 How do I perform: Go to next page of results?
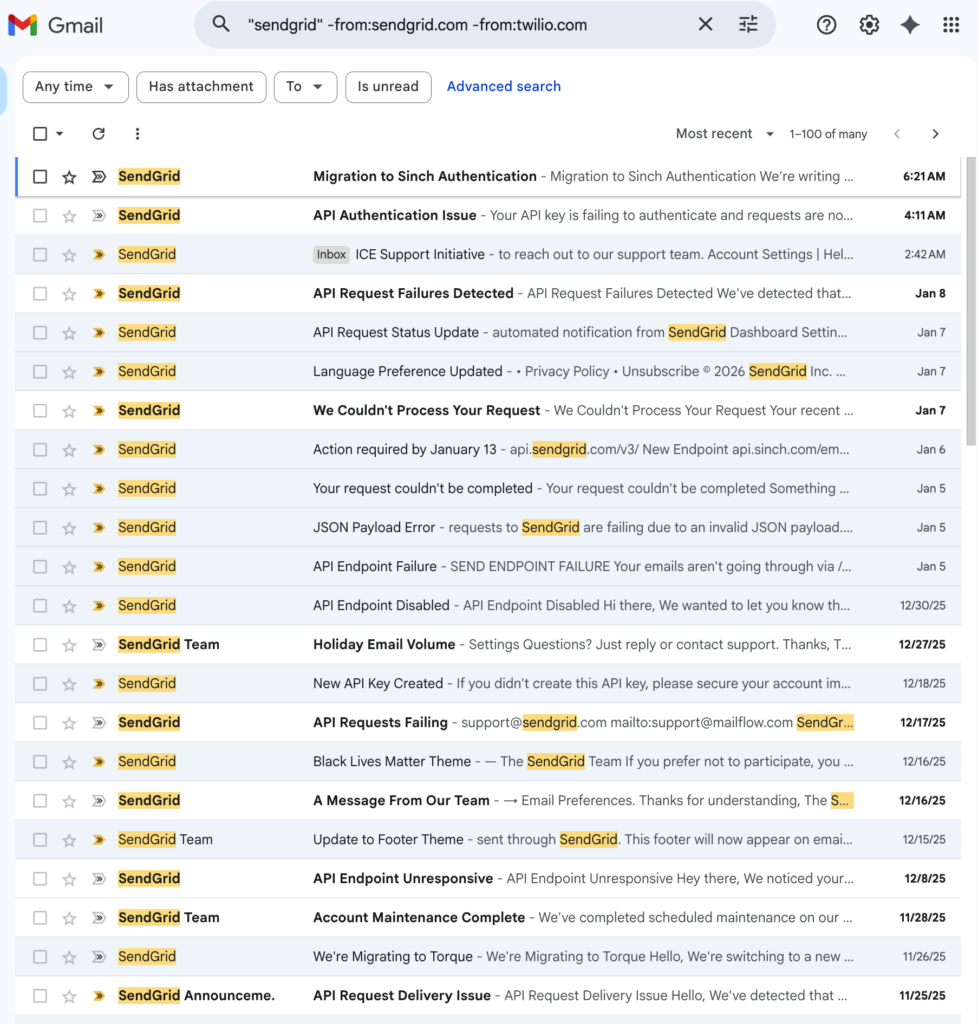[x=935, y=134]
